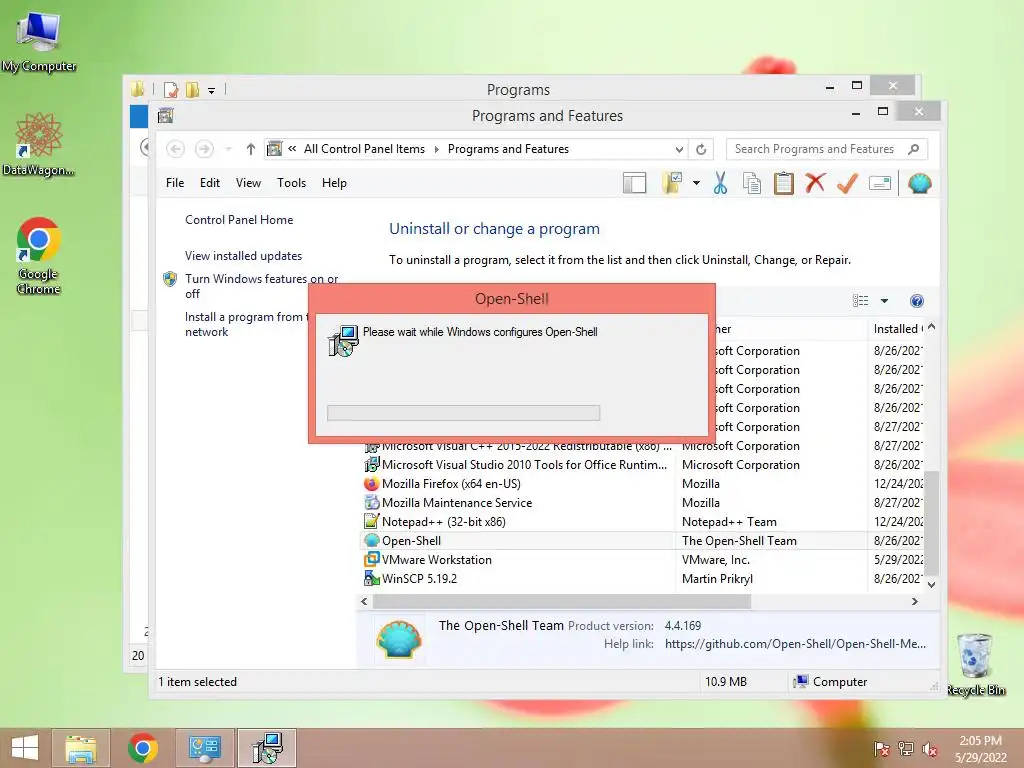This screenshot has width=1024, height=768.
Task: Expand the address bar history dropdown
Action: 679,150
